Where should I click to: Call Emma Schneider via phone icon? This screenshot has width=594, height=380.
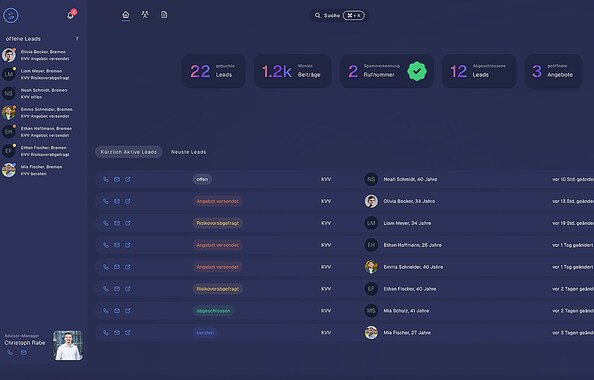coord(106,267)
